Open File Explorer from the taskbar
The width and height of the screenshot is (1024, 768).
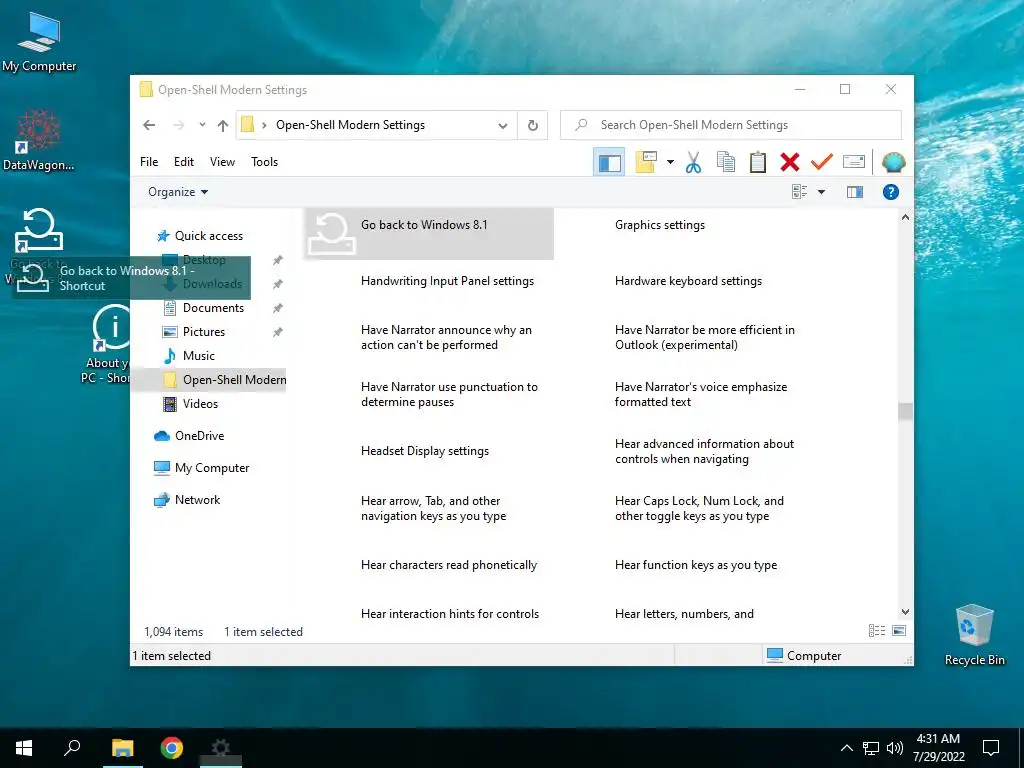[x=122, y=748]
